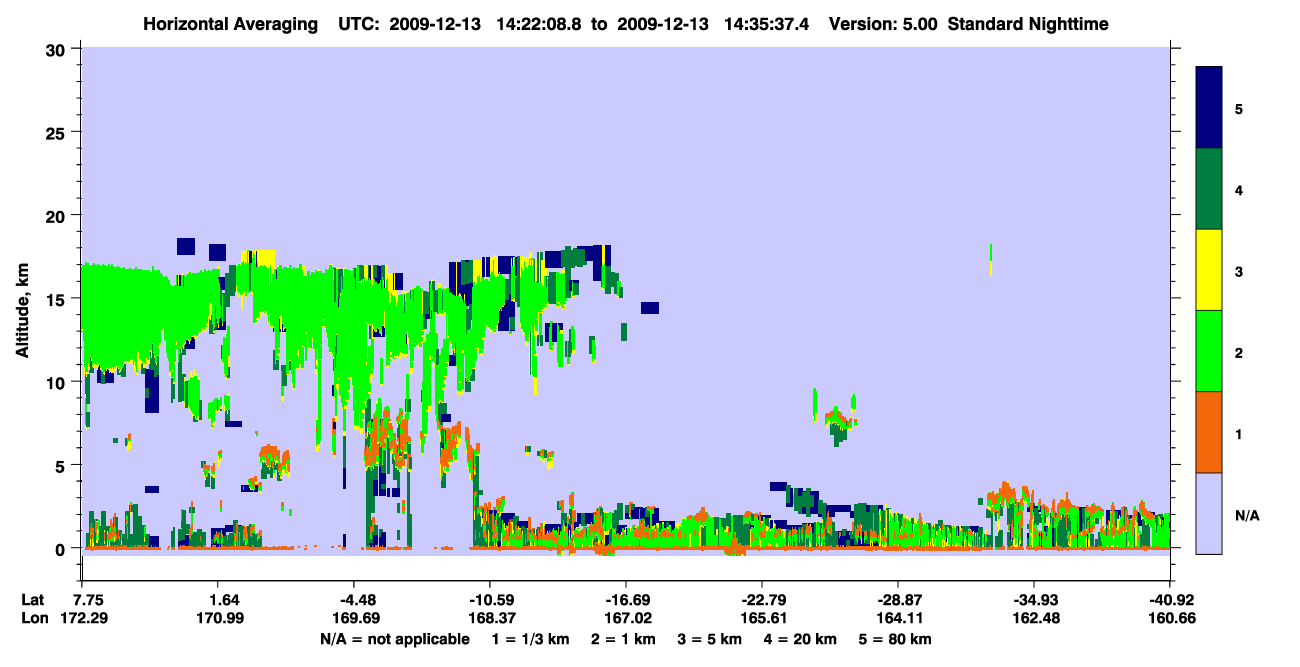Click the latitude value '-40.92'
The width and height of the screenshot is (1300, 667).
pos(1169,599)
